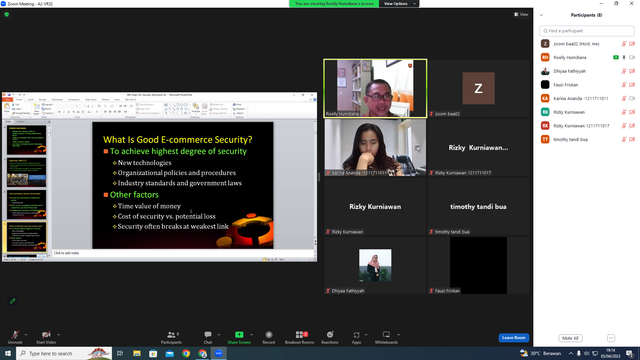Expand audio options arrow next to Unmute
The image size is (640, 360).
pyautogui.click(x=26, y=335)
